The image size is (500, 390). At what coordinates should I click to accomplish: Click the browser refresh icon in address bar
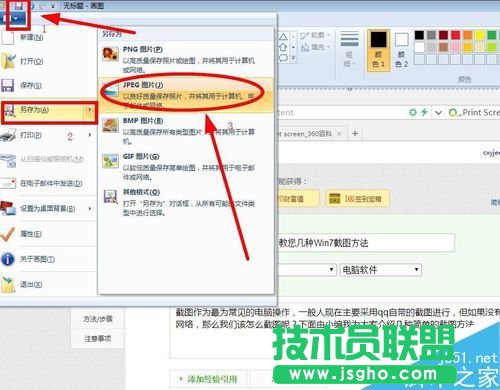pos(413,112)
